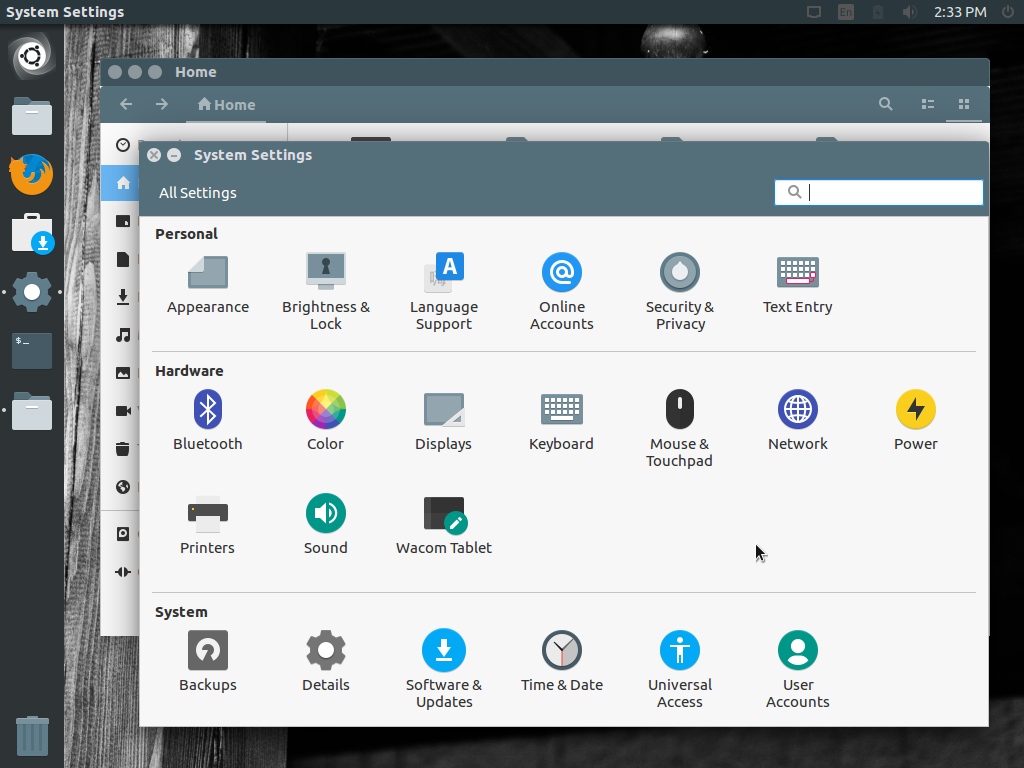The height and width of the screenshot is (768, 1024).
Task: Open the session power menu
Action: (x=1008, y=12)
